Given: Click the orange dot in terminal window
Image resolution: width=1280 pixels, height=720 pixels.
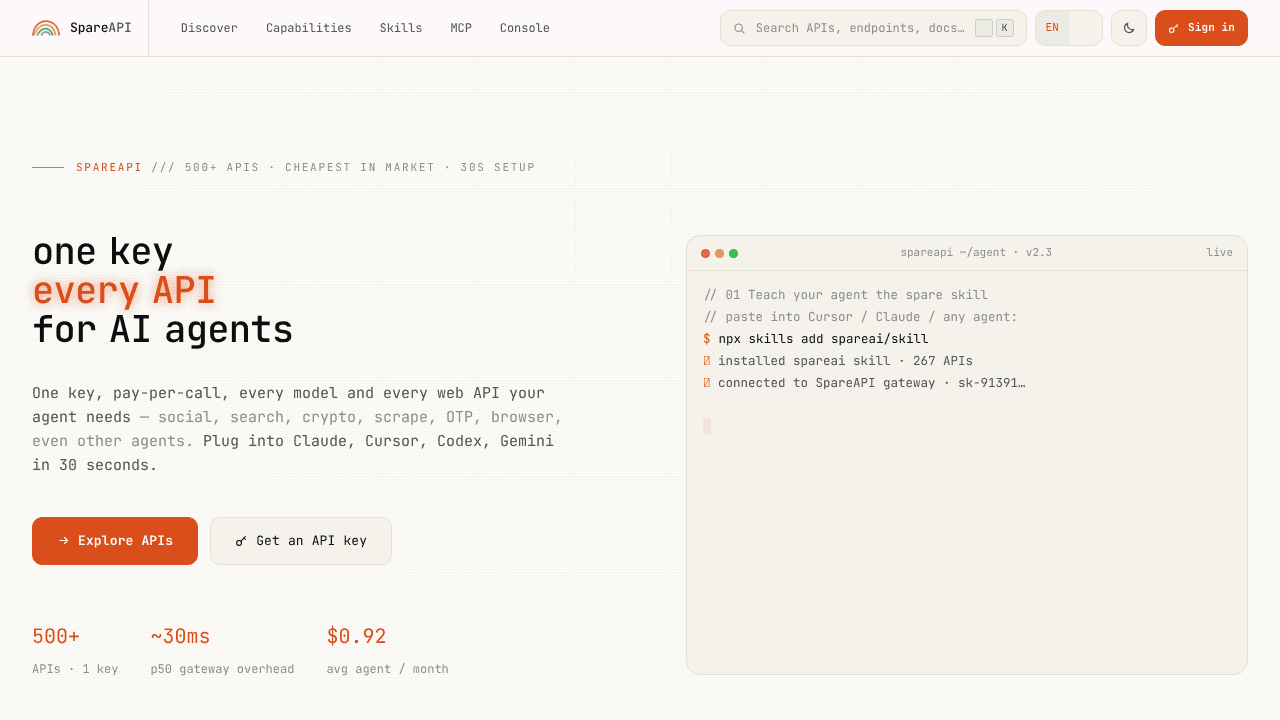Looking at the screenshot, I should click(x=719, y=253).
